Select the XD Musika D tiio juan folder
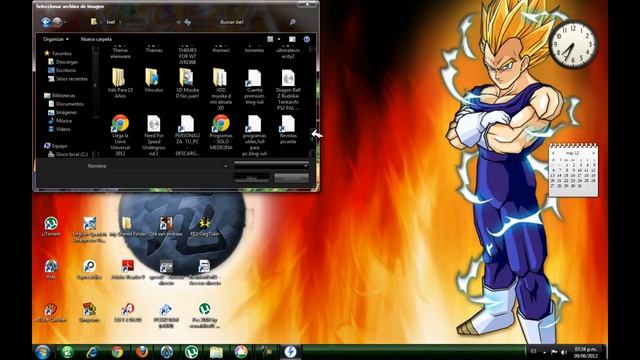This screenshot has height=360, width=640. point(187,83)
